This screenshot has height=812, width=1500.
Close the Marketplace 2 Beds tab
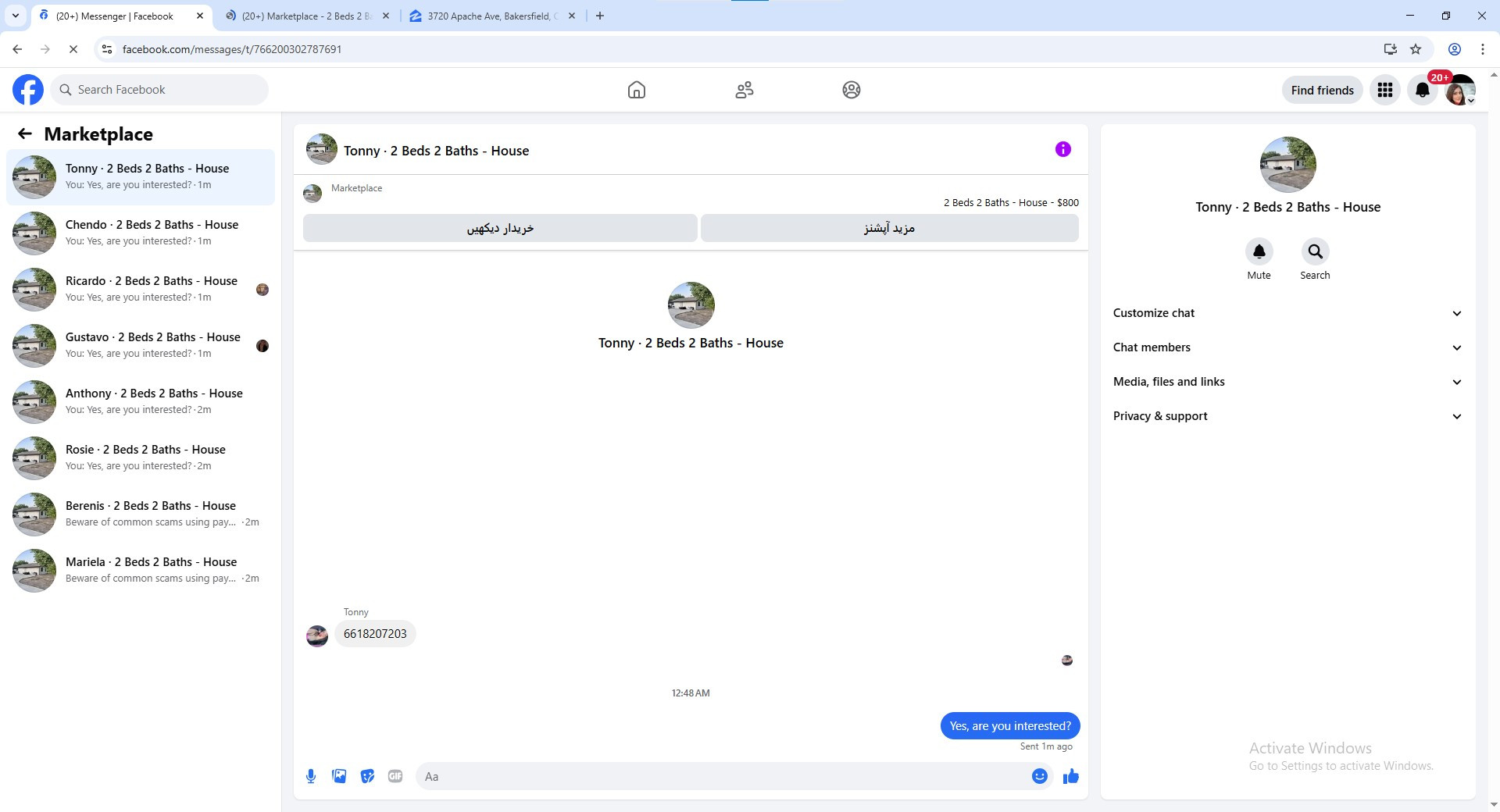(386, 16)
